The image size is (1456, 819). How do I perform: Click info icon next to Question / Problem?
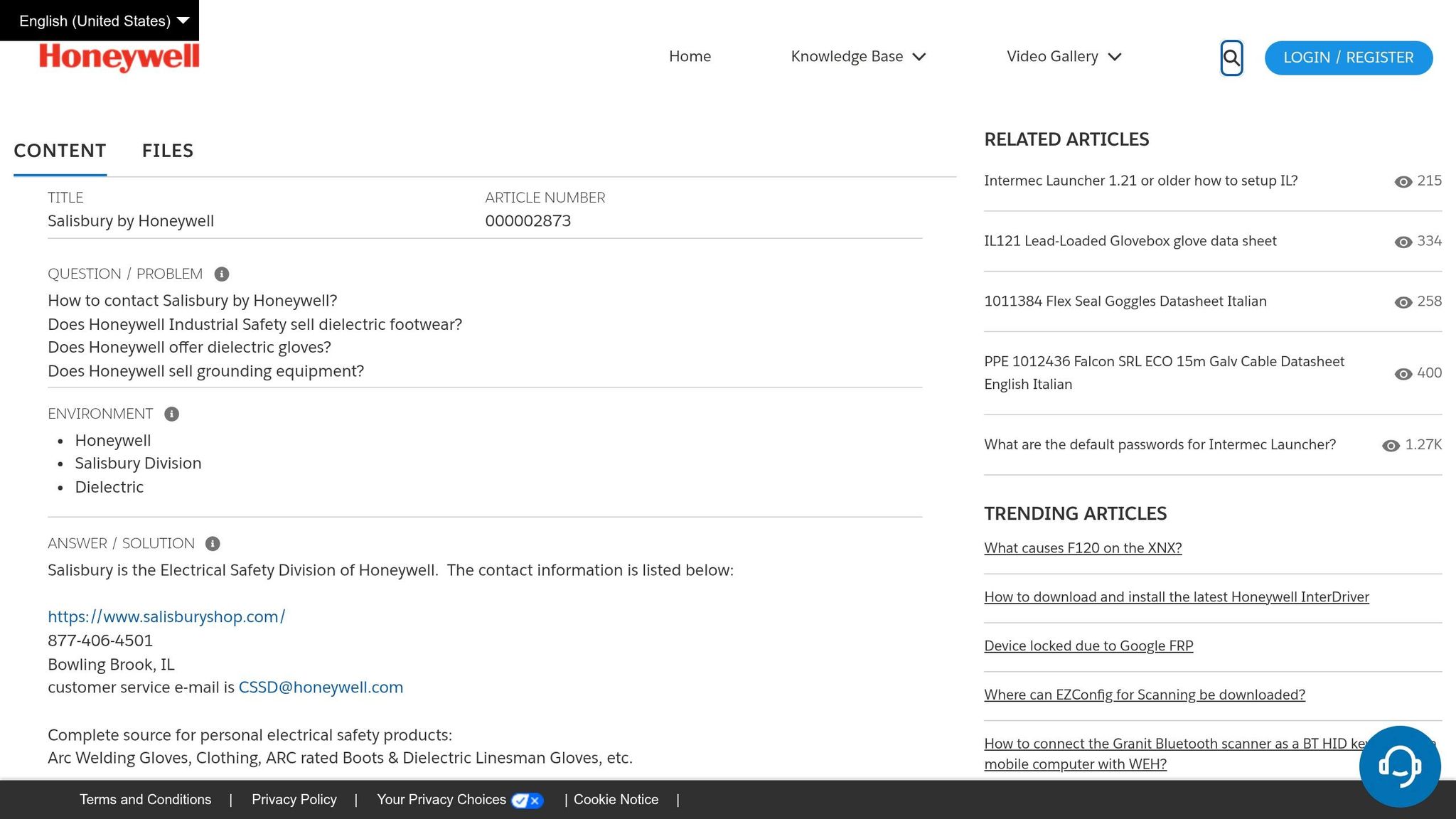coord(222,274)
